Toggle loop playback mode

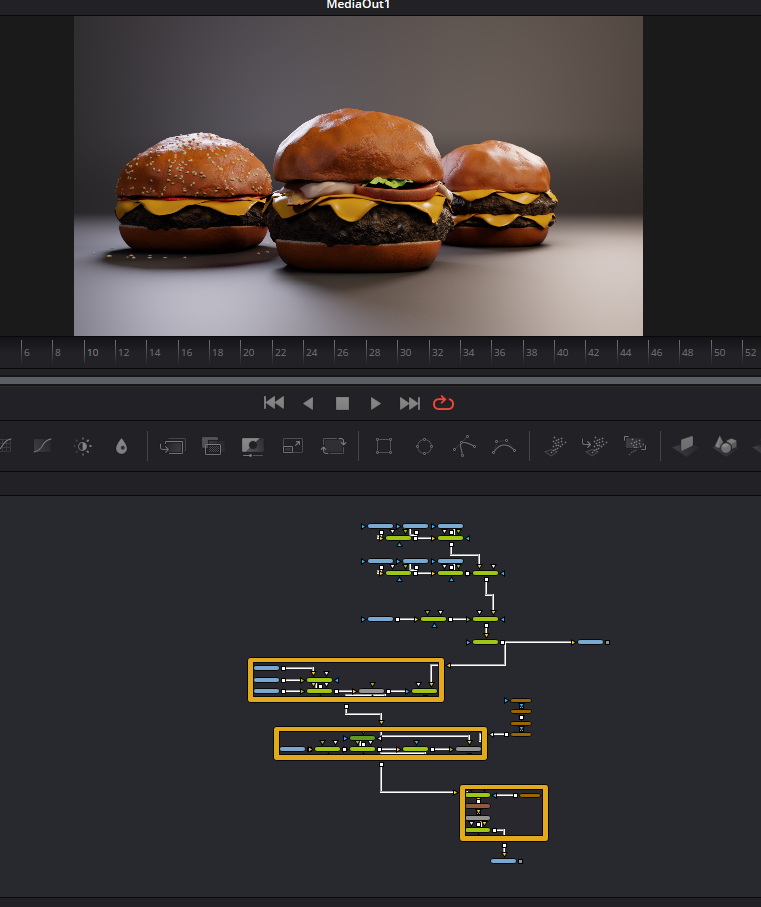[x=443, y=403]
